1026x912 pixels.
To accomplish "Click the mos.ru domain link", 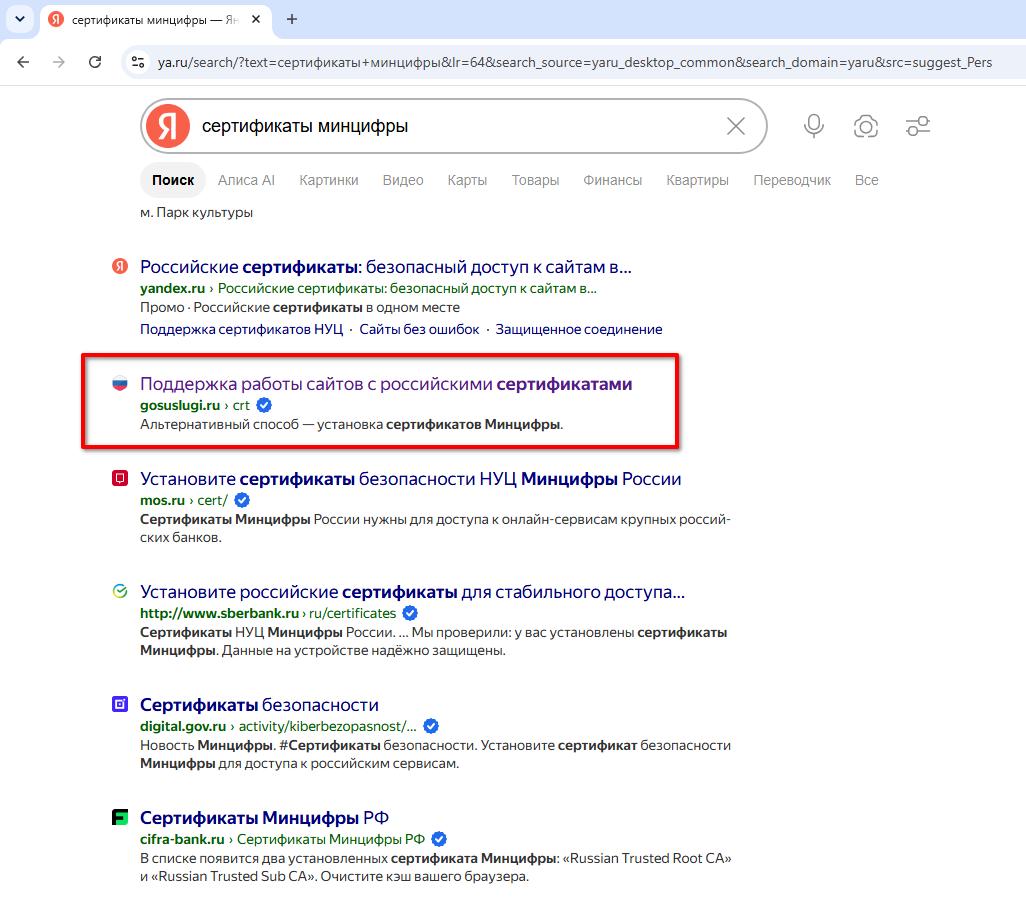I will (162, 500).
